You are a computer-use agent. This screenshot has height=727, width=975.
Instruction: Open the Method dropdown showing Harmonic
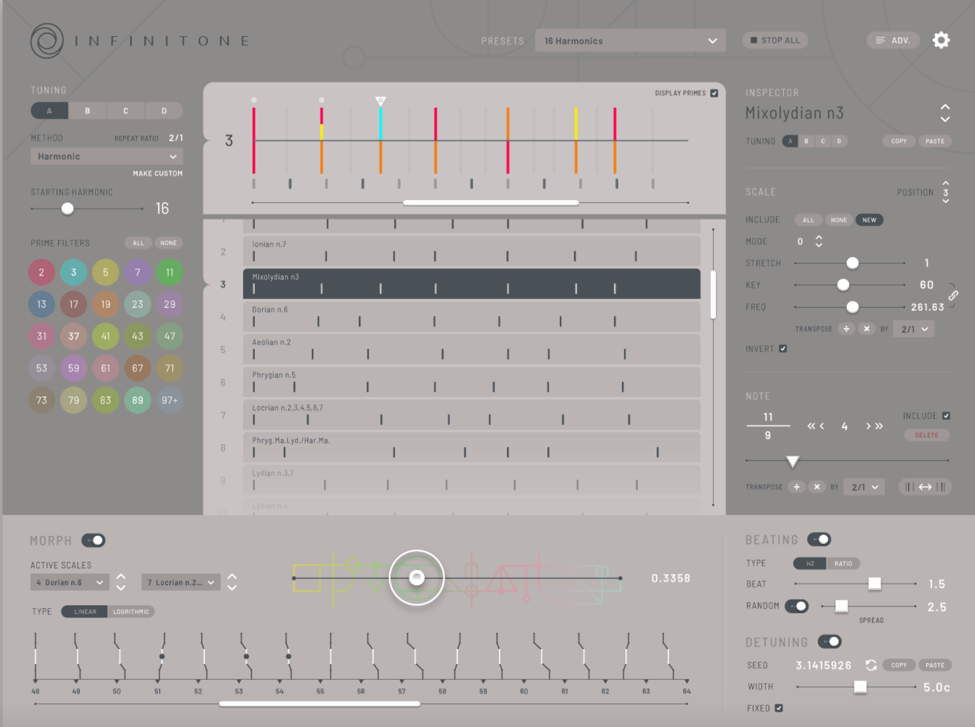[105, 156]
